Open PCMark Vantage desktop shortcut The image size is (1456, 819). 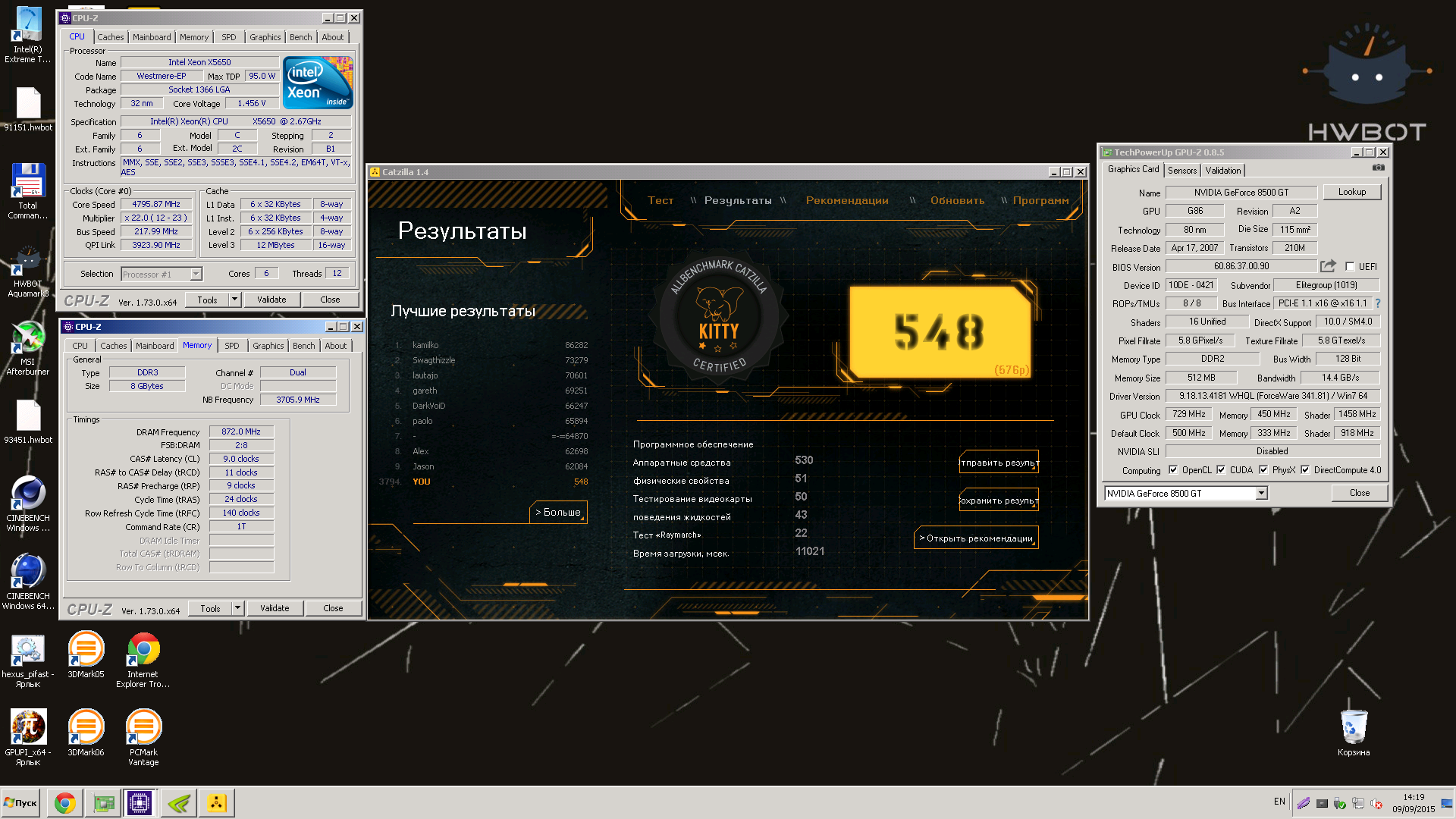click(x=143, y=738)
